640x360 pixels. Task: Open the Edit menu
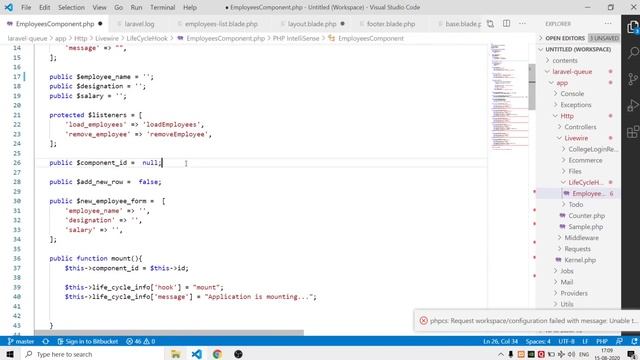(44, 7)
